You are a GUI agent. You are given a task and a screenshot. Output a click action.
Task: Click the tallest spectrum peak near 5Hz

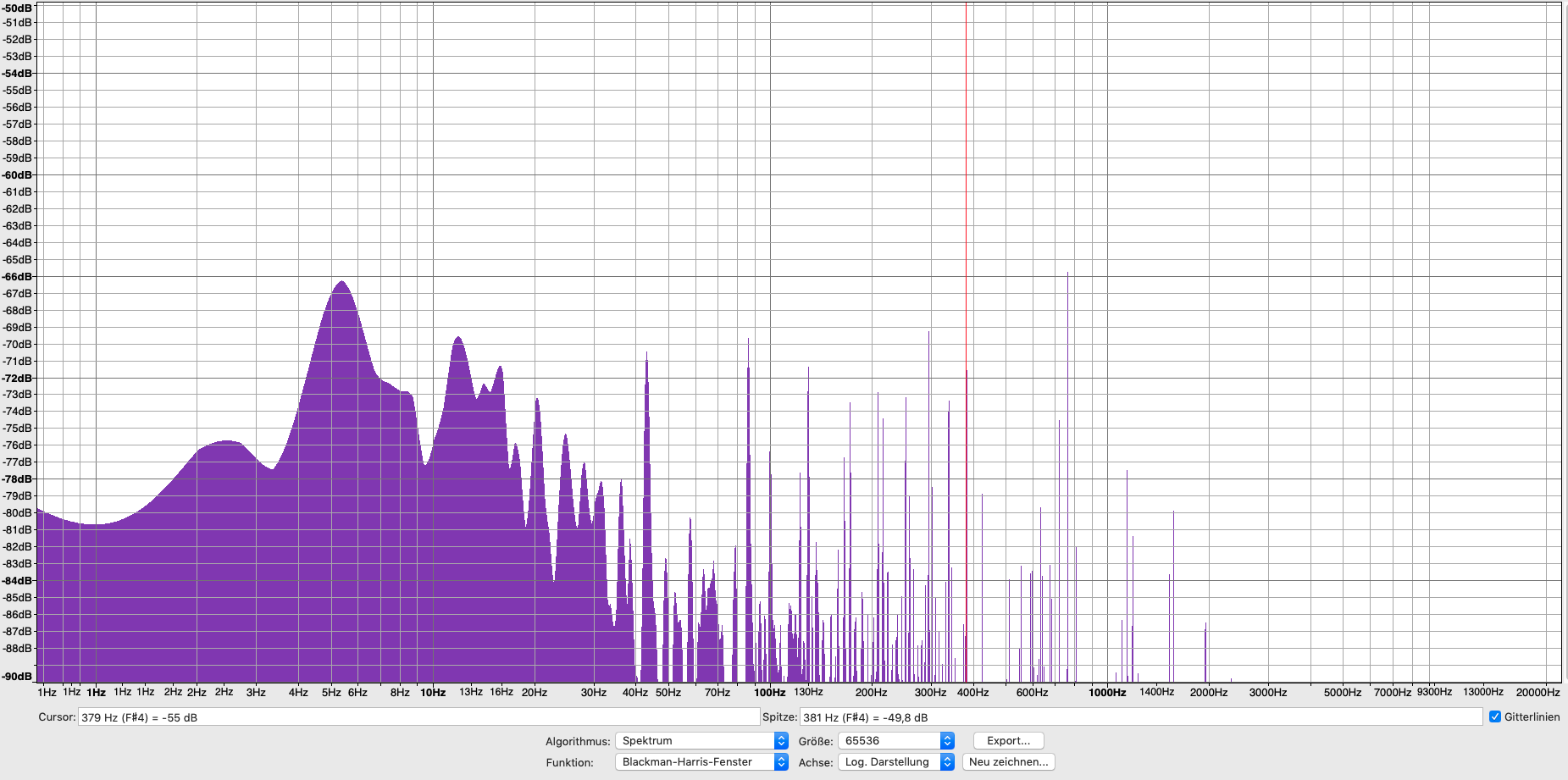[341, 283]
